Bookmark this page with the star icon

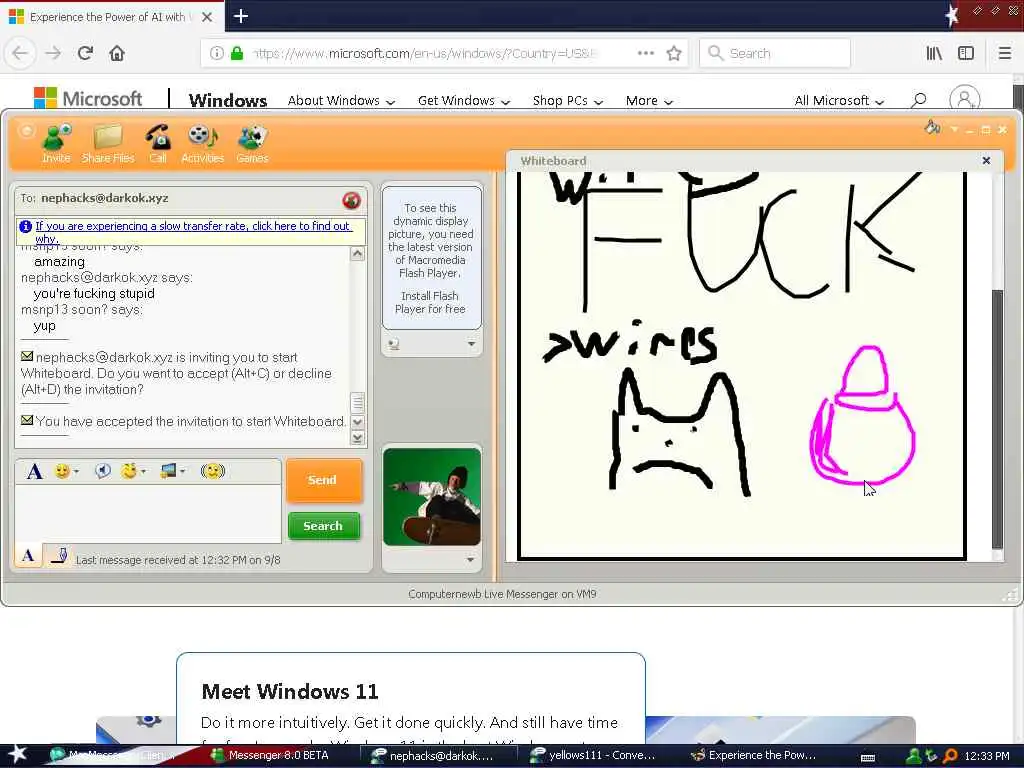pos(674,53)
